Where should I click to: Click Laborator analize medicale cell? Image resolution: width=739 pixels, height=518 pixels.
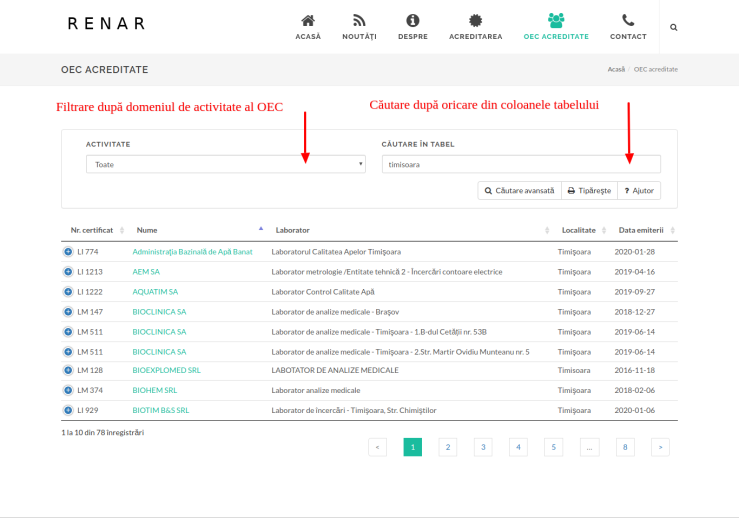(316, 390)
